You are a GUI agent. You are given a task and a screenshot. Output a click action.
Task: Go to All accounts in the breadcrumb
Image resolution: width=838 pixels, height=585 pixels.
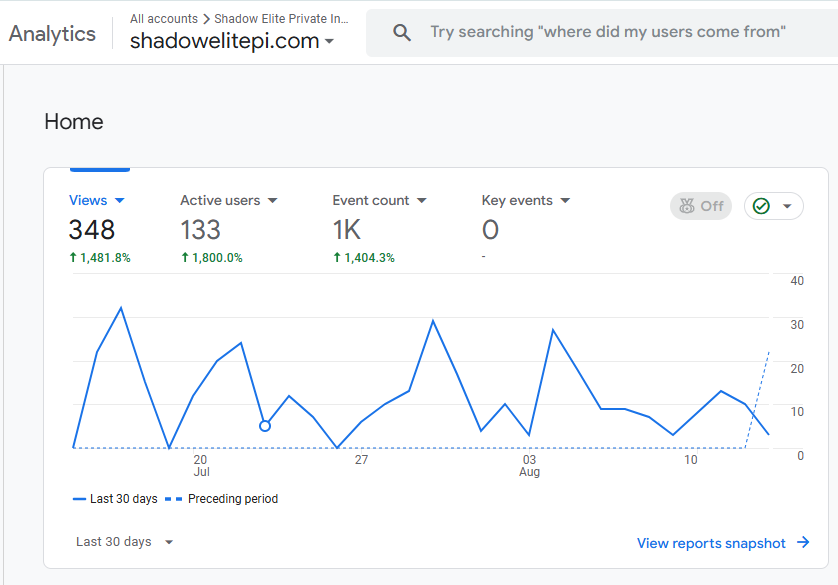(x=164, y=19)
